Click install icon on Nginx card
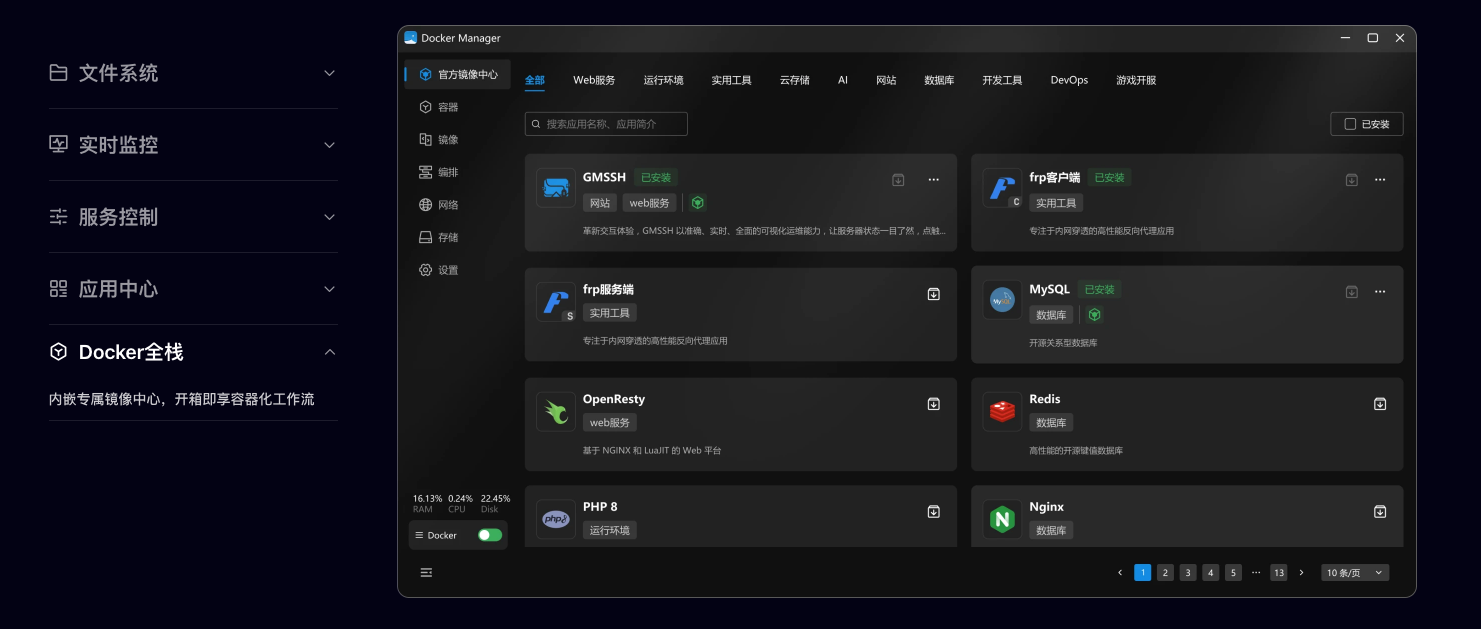Viewport: 1481px width, 629px height. click(x=1379, y=512)
